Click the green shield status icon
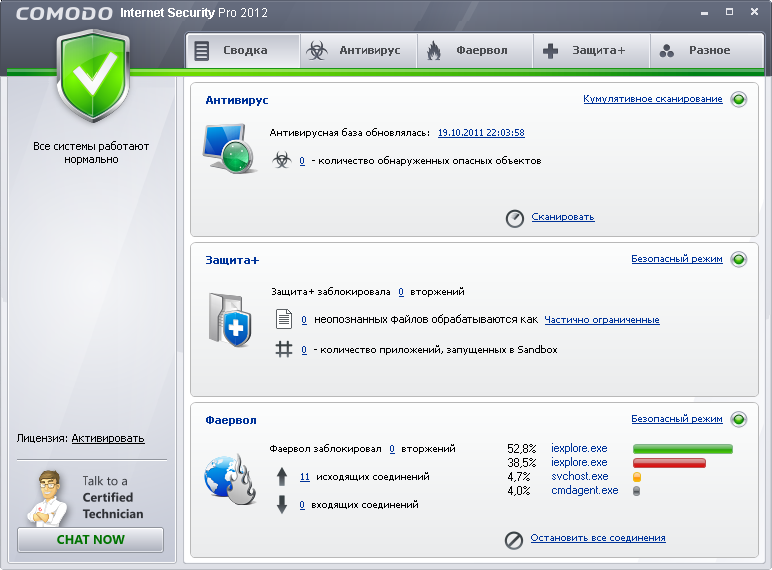This screenshot has width=772, height=570. (x=93, y=76)
